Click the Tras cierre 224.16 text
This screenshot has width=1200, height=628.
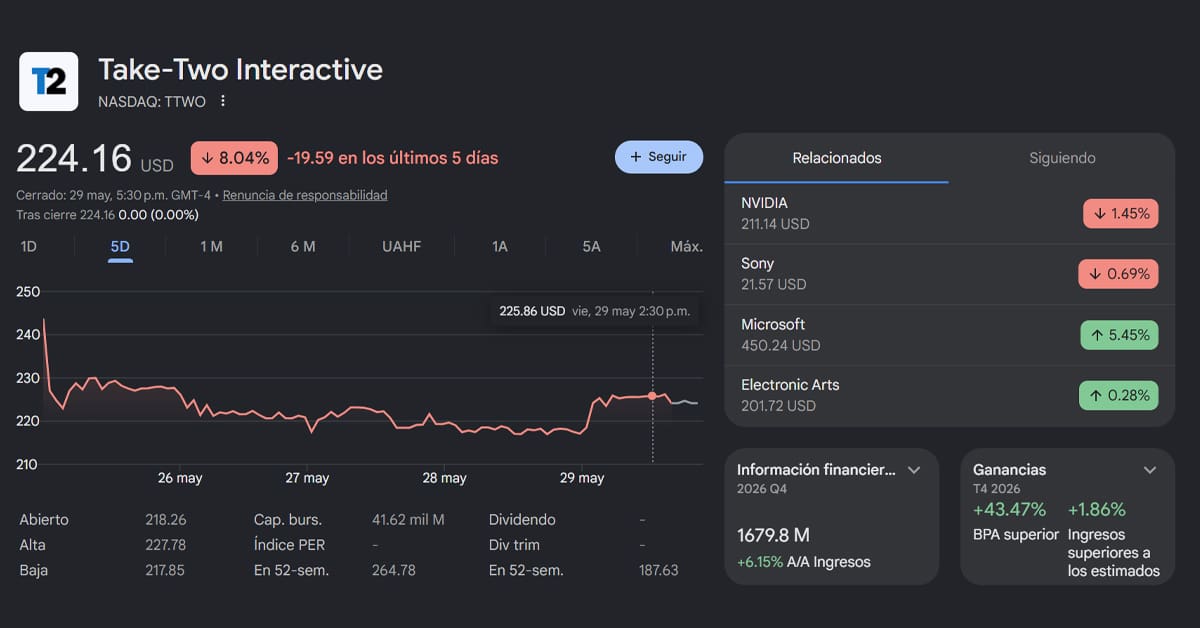point(107,215)
